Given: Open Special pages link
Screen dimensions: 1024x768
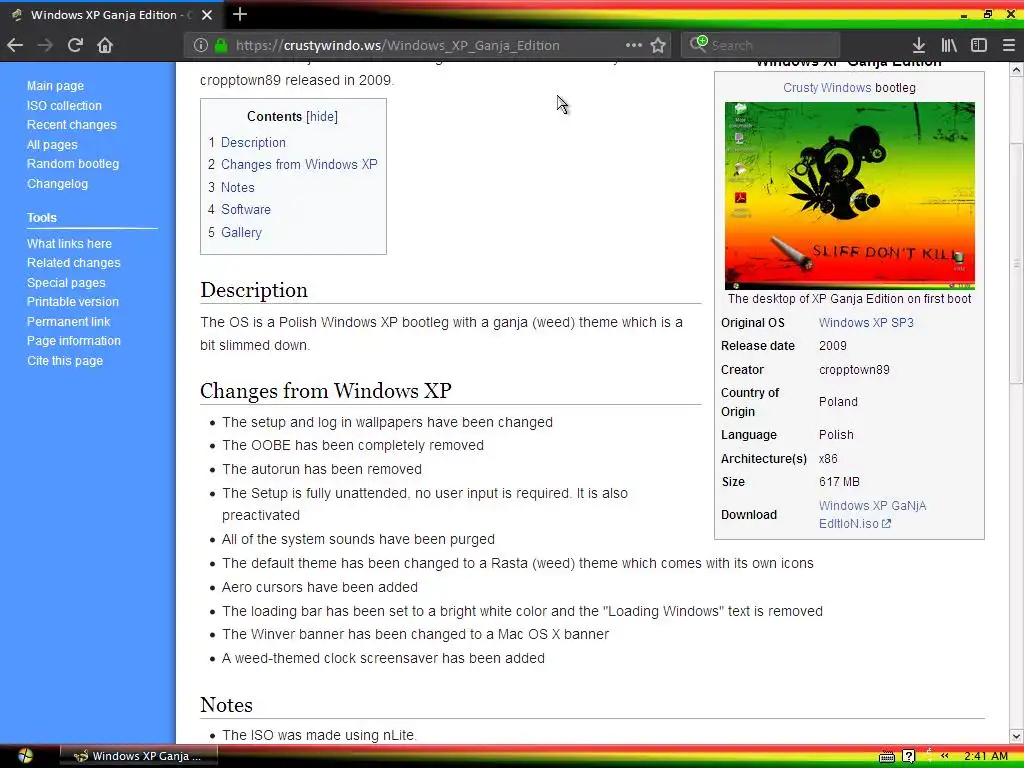Looking at the screenshot, I should click(66, 283).
